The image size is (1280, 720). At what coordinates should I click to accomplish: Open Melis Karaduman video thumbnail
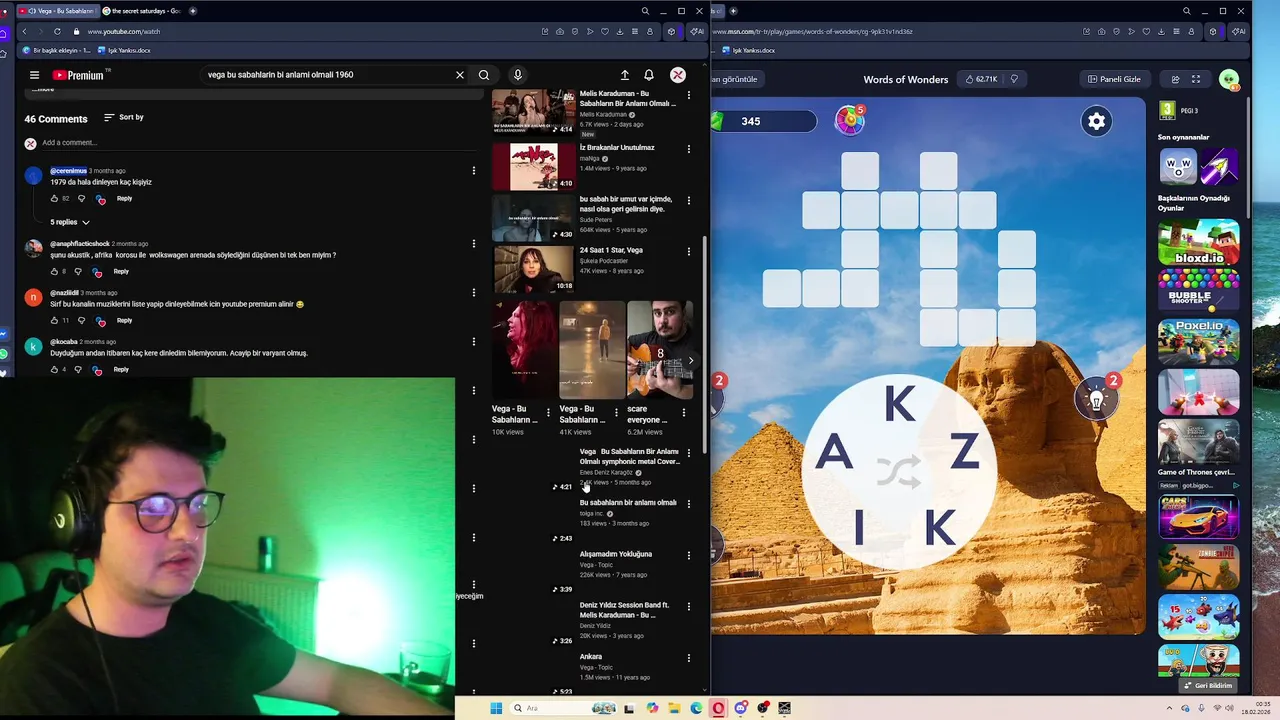[x=534, y=112]
